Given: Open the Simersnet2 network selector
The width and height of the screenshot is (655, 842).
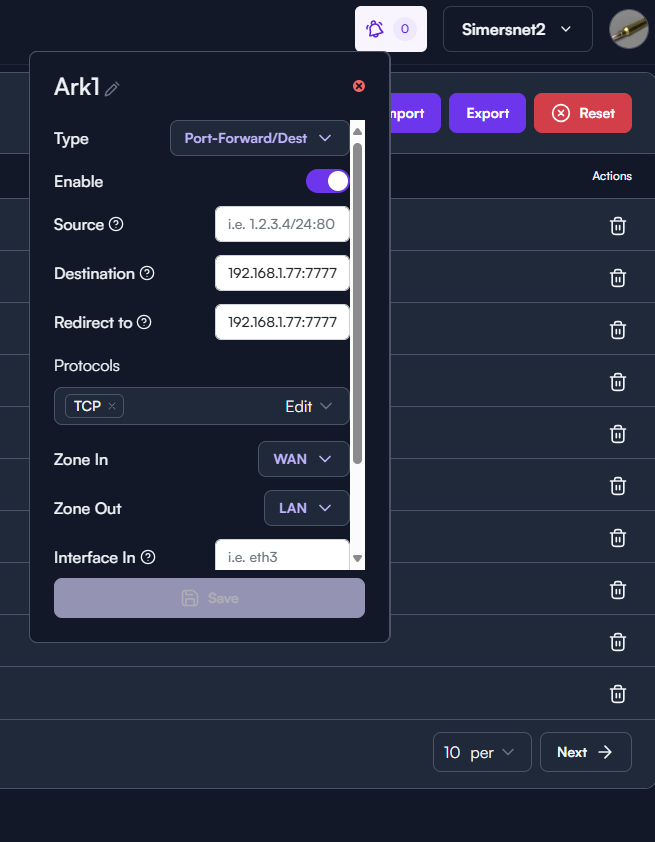Looking at the screenshot, I should [518, 29].
